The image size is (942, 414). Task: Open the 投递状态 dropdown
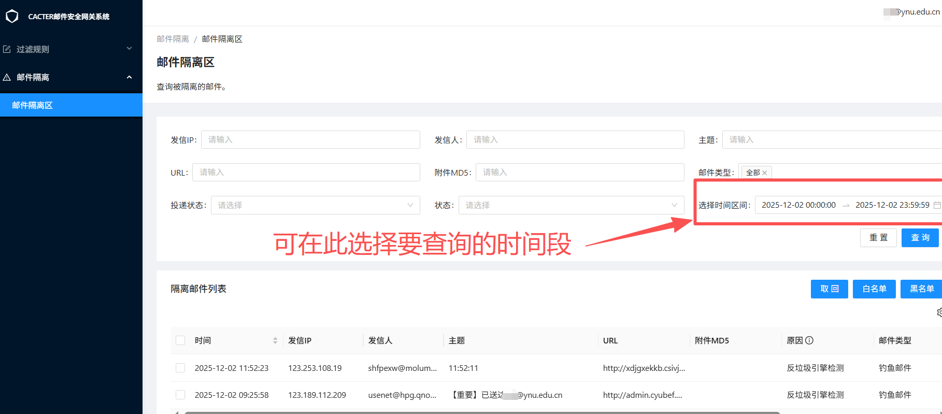[315, 205]
